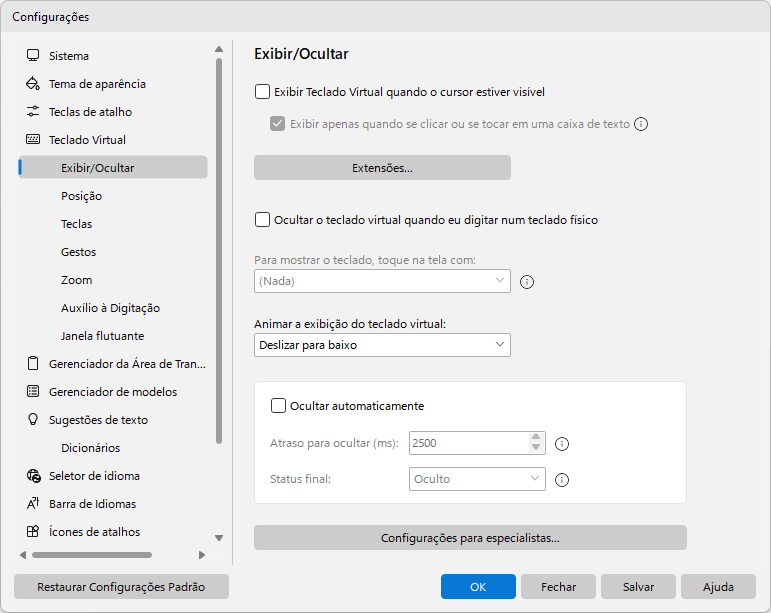
Task: Expand the Deslizar para baixo animation dropdown
Action: (x=382, y=345)
